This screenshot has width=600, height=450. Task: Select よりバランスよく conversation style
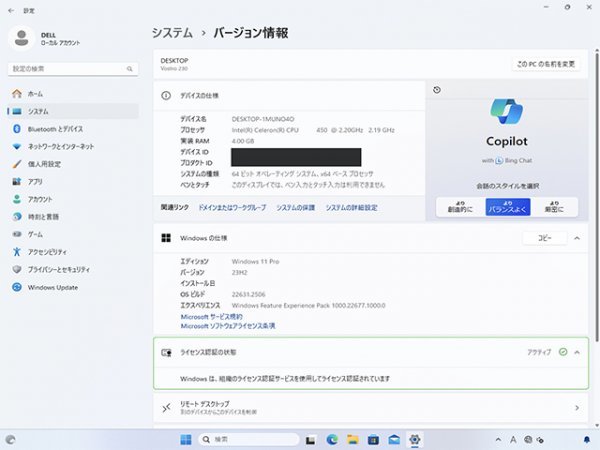pos(508,207)
